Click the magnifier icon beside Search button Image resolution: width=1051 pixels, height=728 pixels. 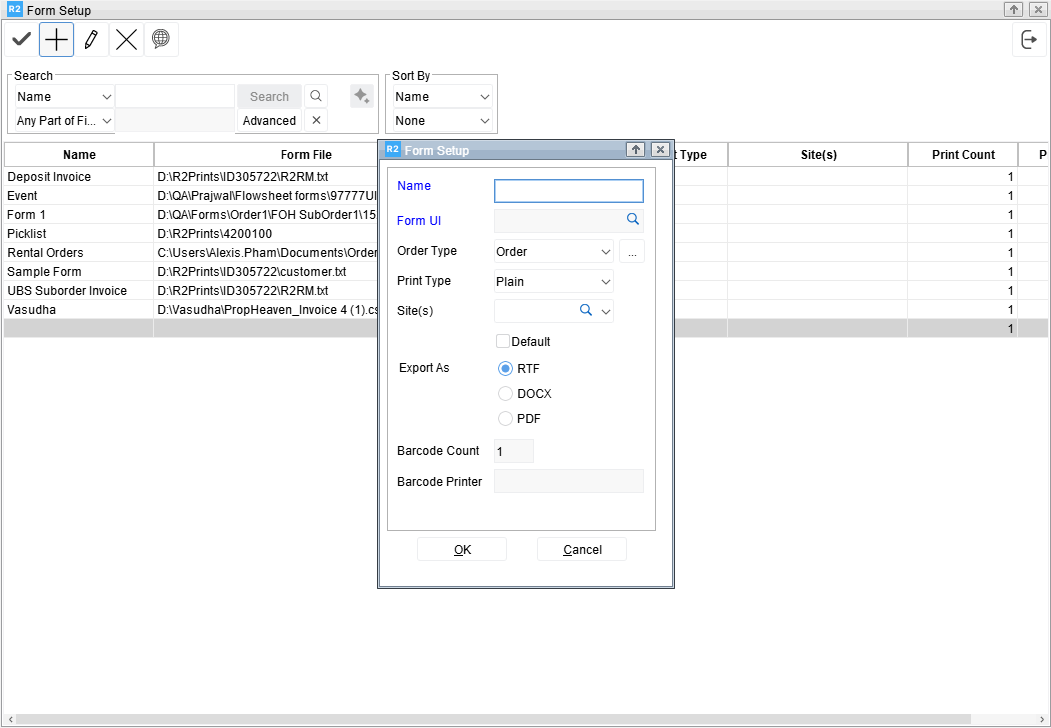tap(316, 96)
